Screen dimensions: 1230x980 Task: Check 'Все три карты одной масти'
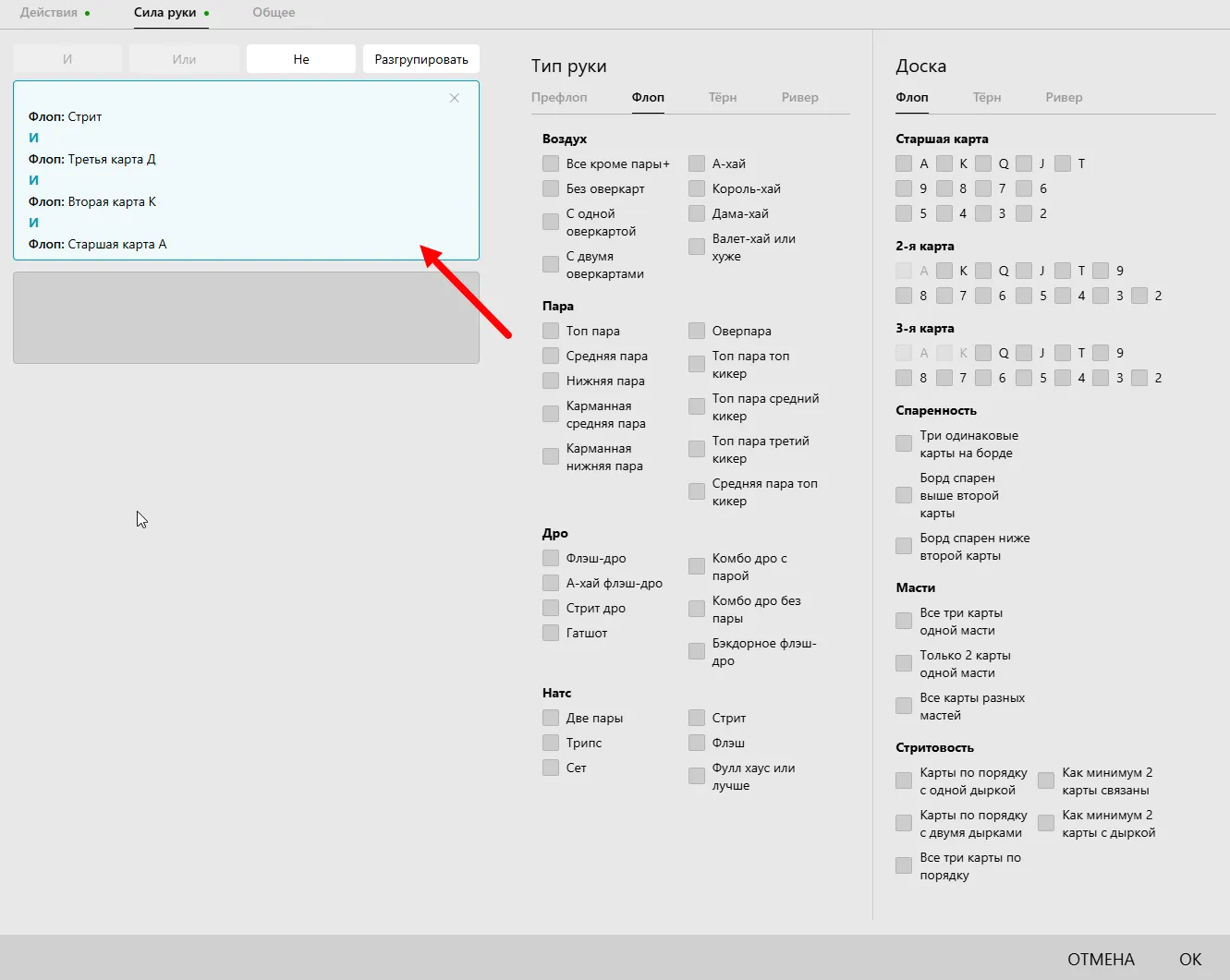[x=904, y=622]
